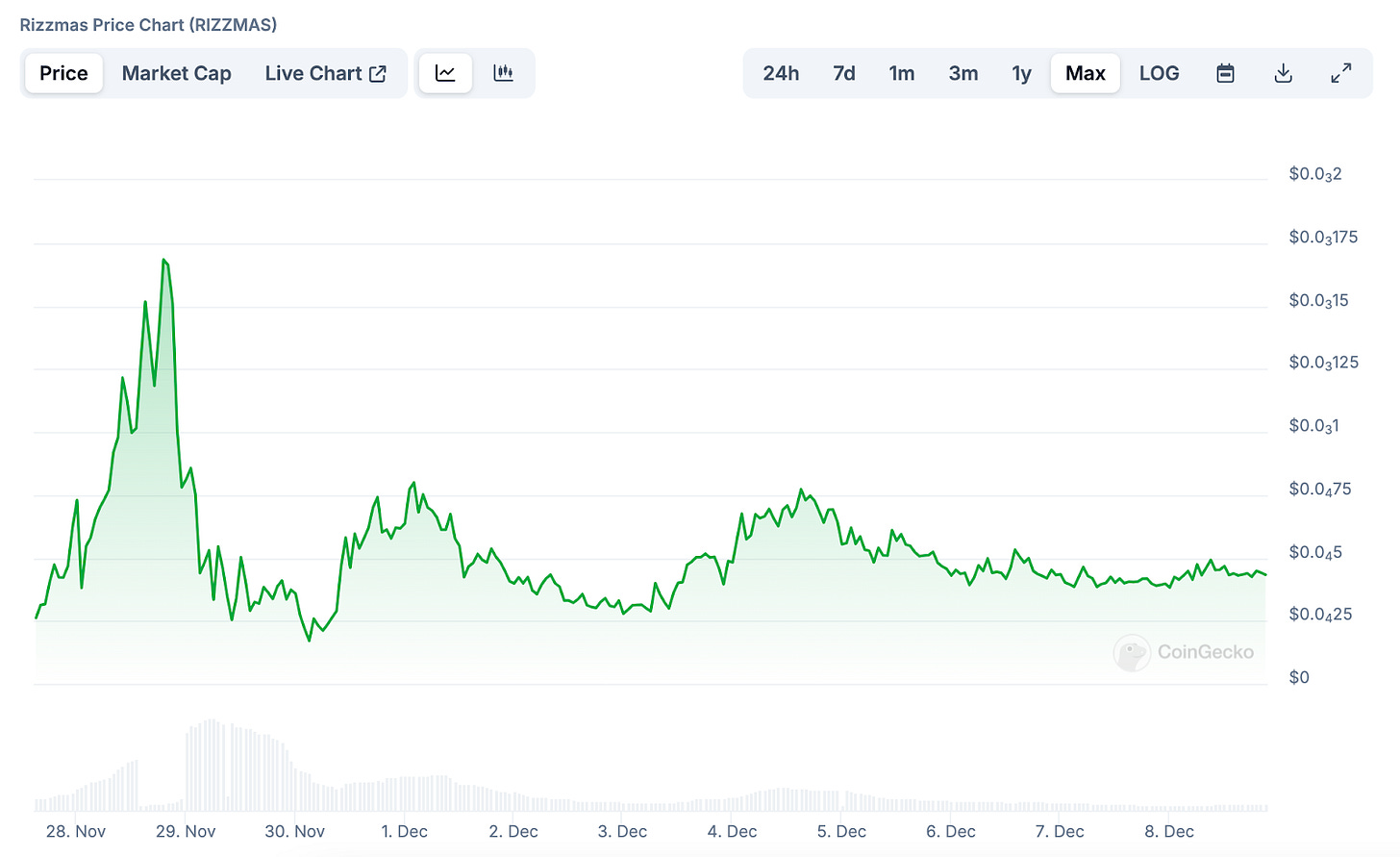Select the 1m time range option
Screen dimensions: 1400x857
click(x=901, y=72)
